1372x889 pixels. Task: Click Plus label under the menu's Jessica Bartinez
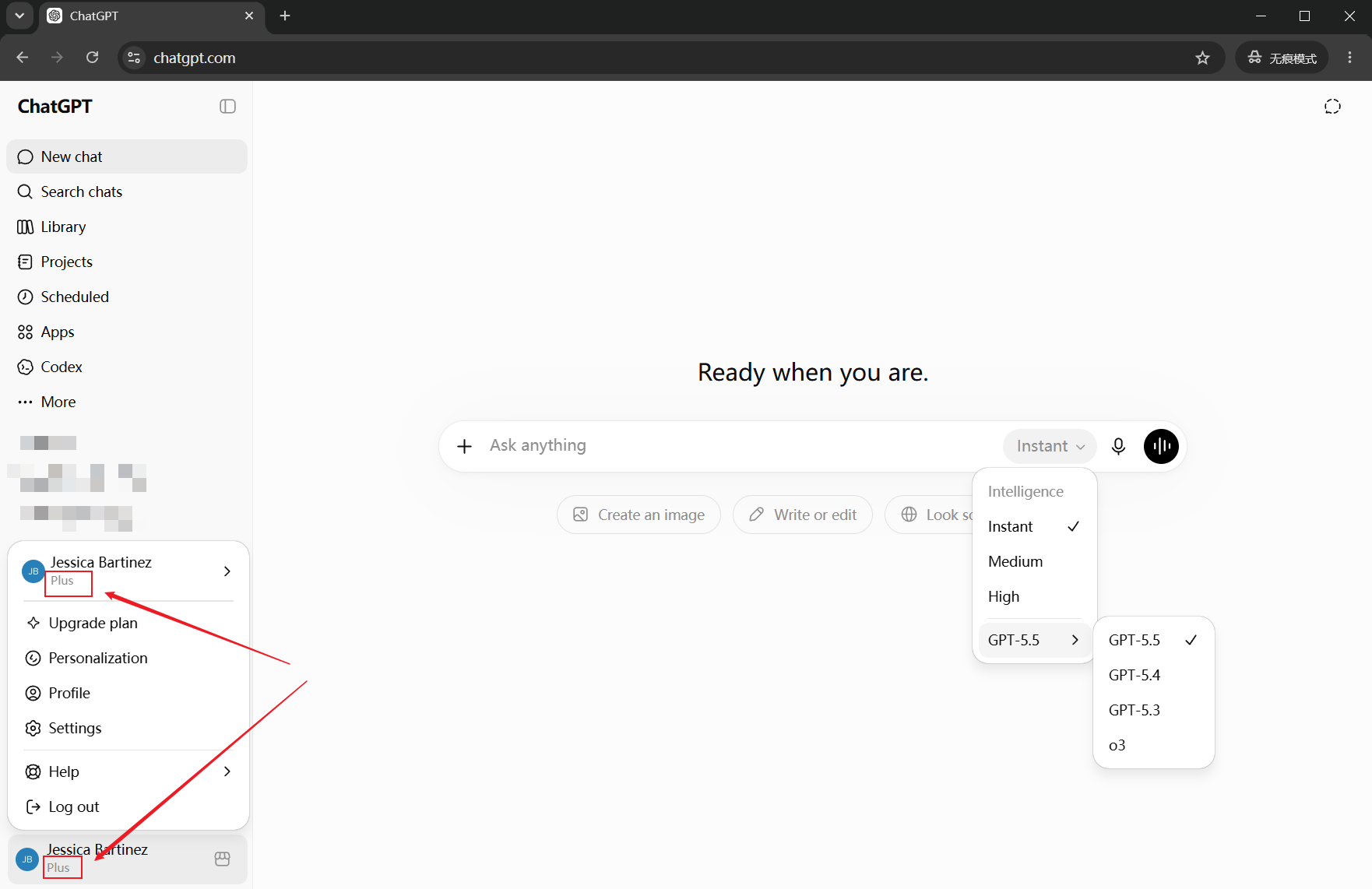pos(62,582)
